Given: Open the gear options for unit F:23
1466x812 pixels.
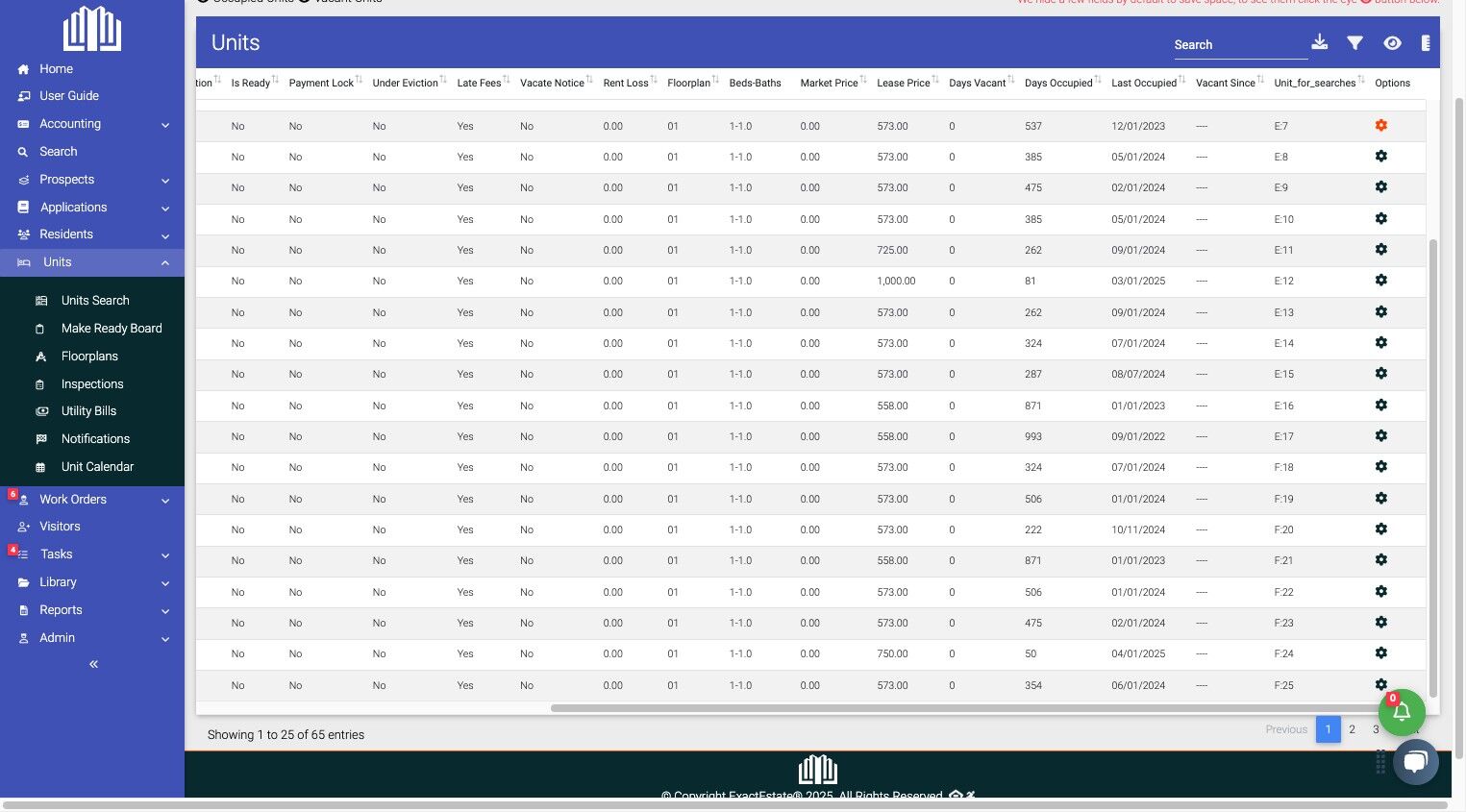Looking at the screenshot, I should [1380, 622].
